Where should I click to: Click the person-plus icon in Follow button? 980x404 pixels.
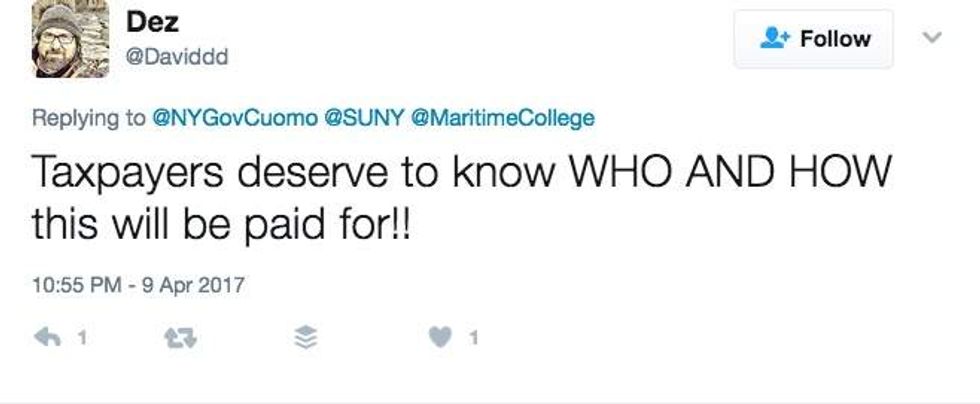click(x=775, y=39)
